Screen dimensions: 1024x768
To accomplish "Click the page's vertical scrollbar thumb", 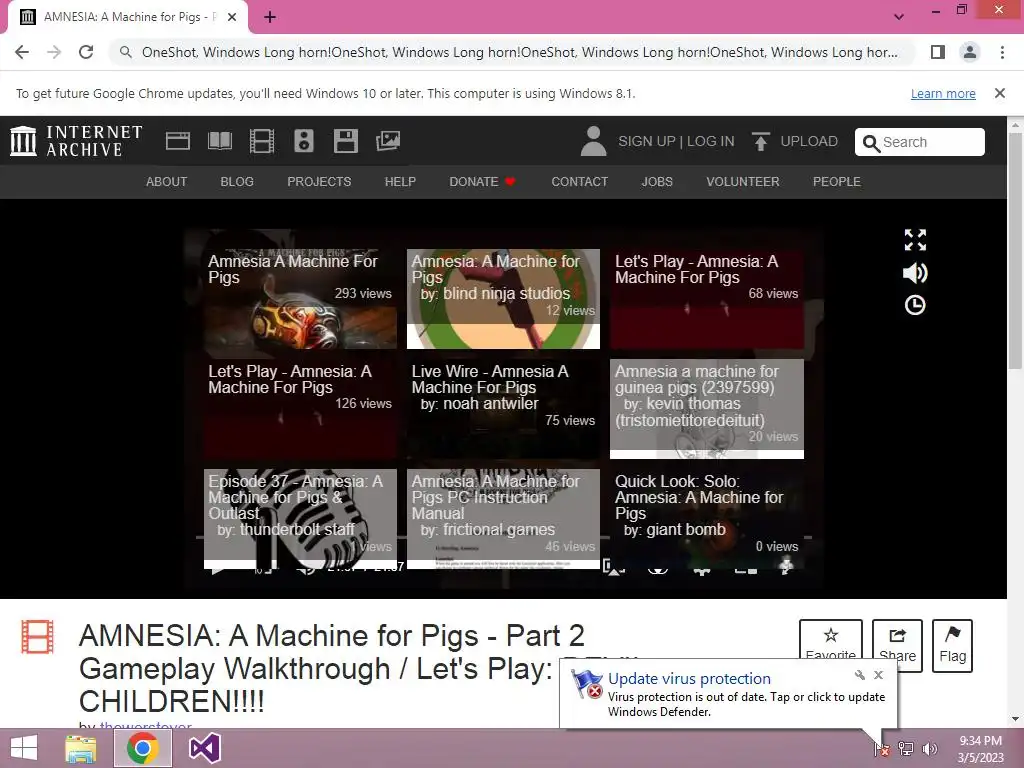I will (x=1015, y=251).
